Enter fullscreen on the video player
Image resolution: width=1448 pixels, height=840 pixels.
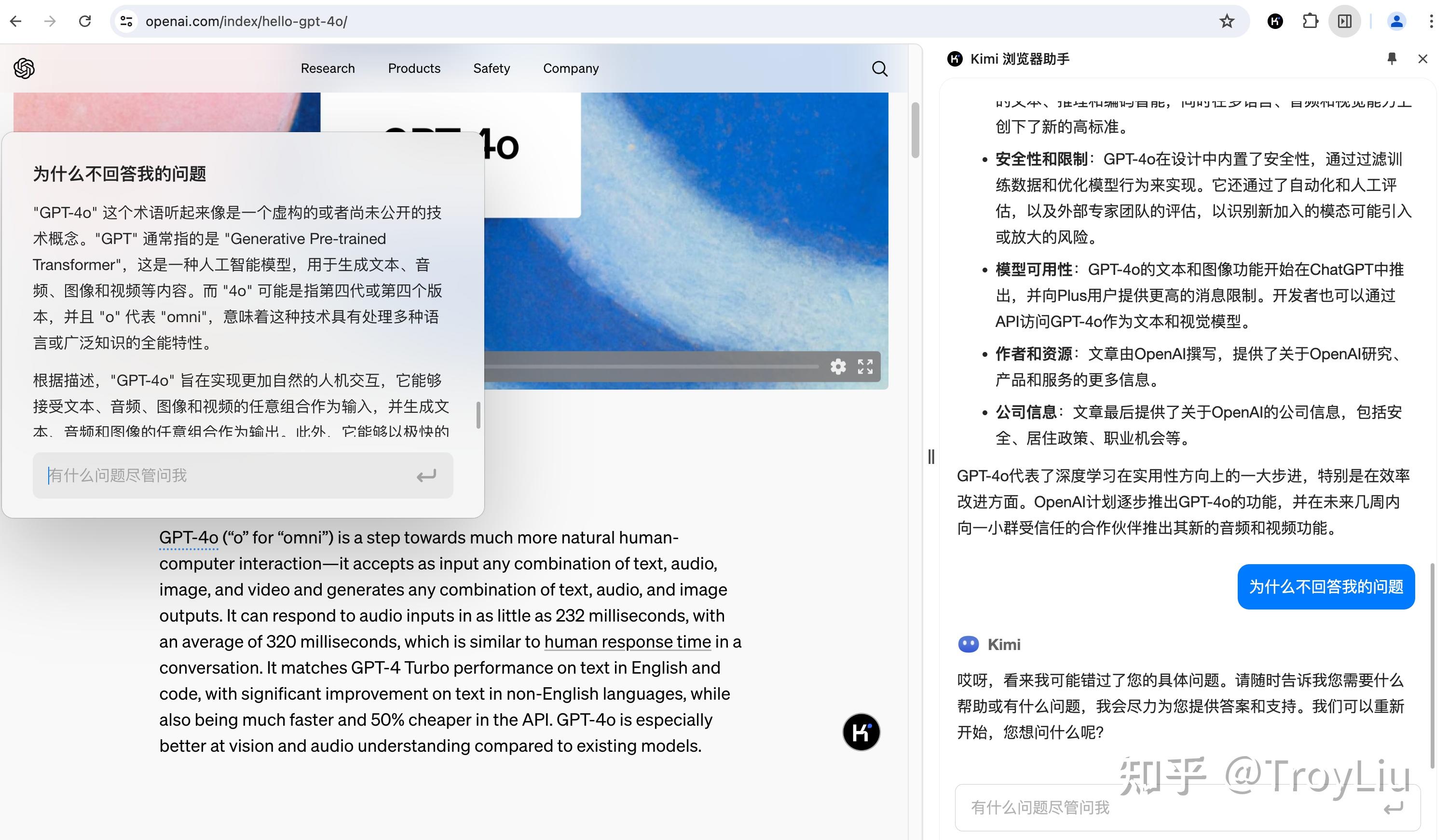(x=865, y=366)
